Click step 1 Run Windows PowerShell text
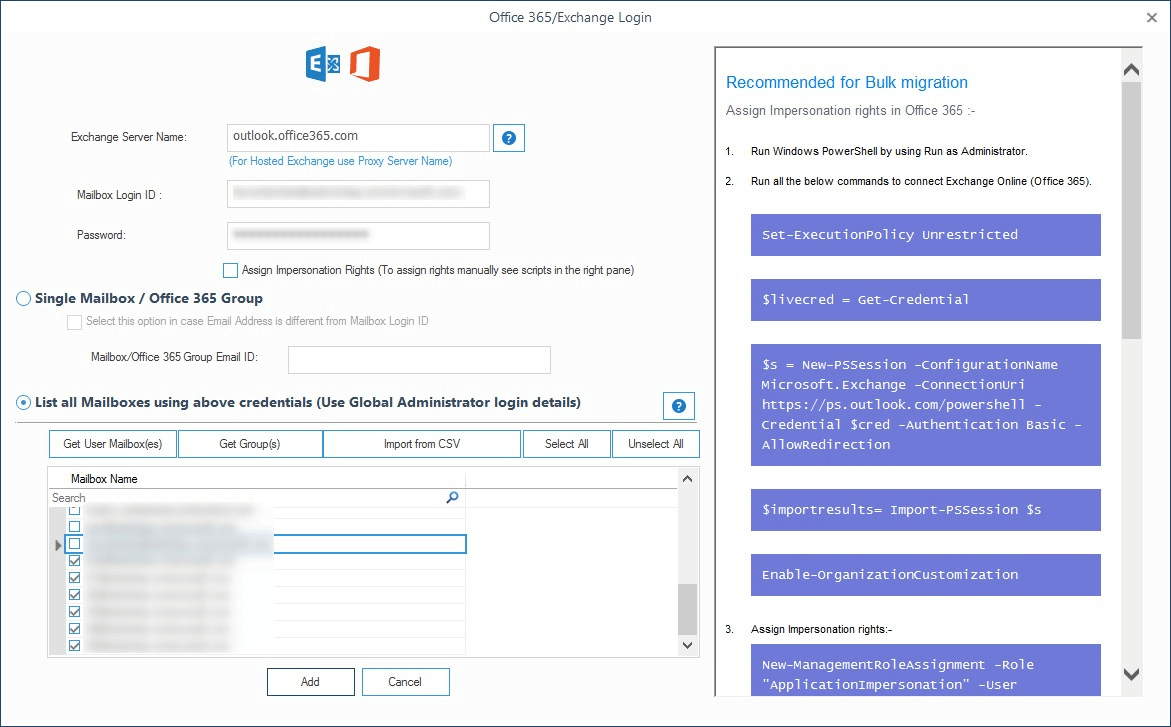 click(x=889, y=151)
